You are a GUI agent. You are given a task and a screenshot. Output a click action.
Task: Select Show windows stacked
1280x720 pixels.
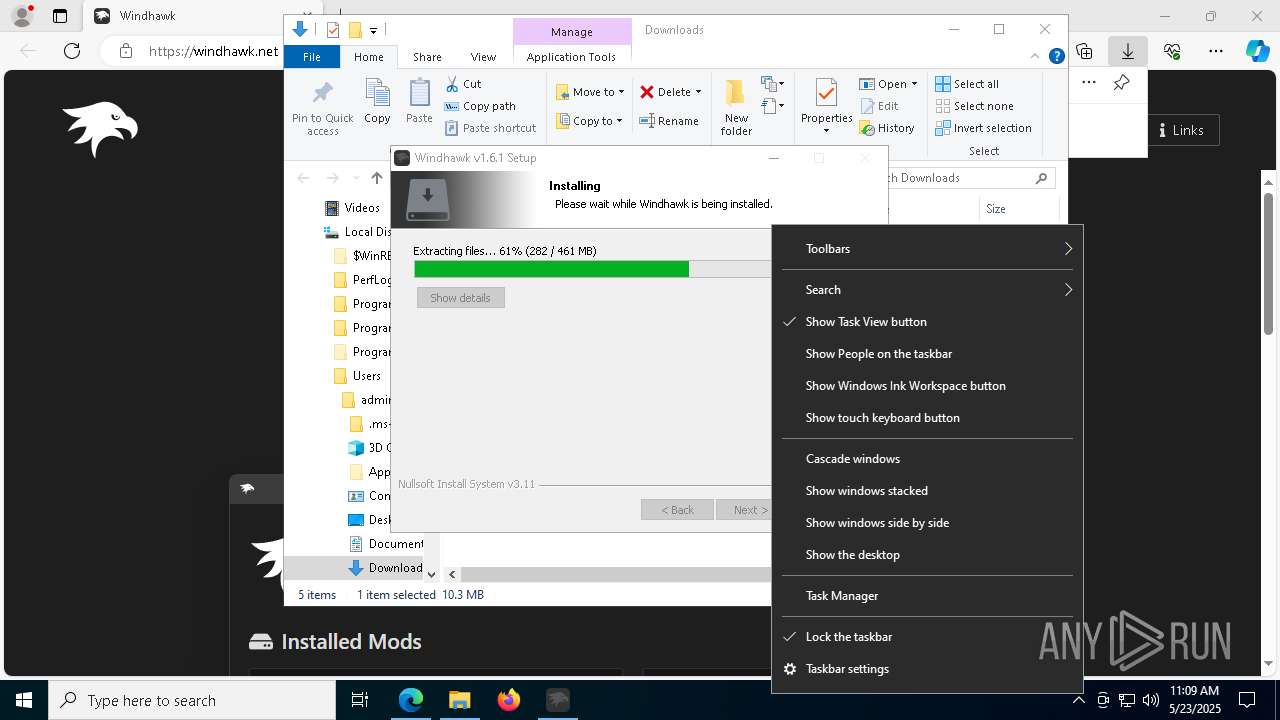pyautogui.click(x=927, y=491)
